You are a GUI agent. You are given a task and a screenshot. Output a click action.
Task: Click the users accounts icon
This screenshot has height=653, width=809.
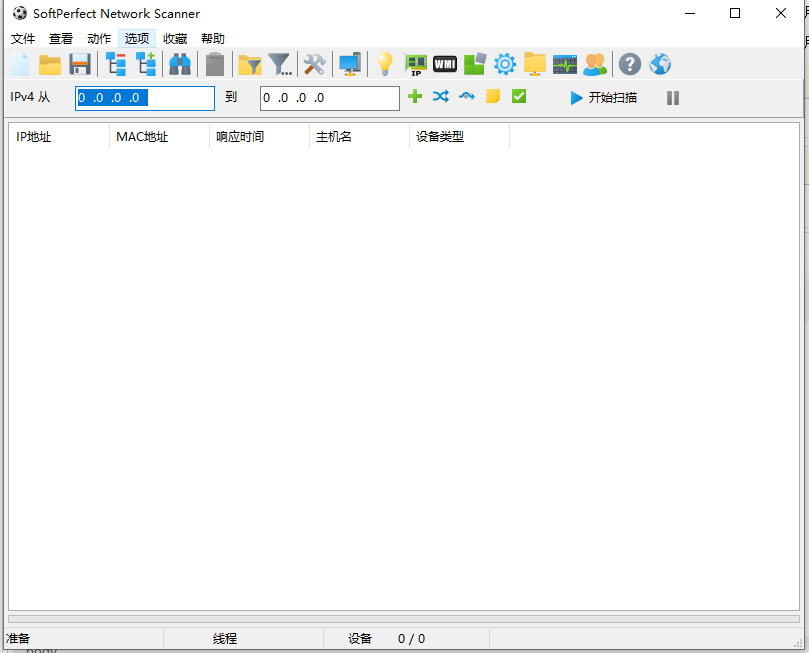[x=595, y=64]
